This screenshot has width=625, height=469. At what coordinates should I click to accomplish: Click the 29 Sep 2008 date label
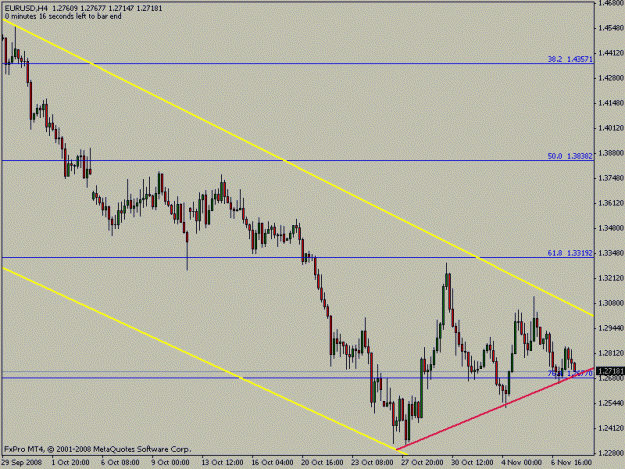22,463
